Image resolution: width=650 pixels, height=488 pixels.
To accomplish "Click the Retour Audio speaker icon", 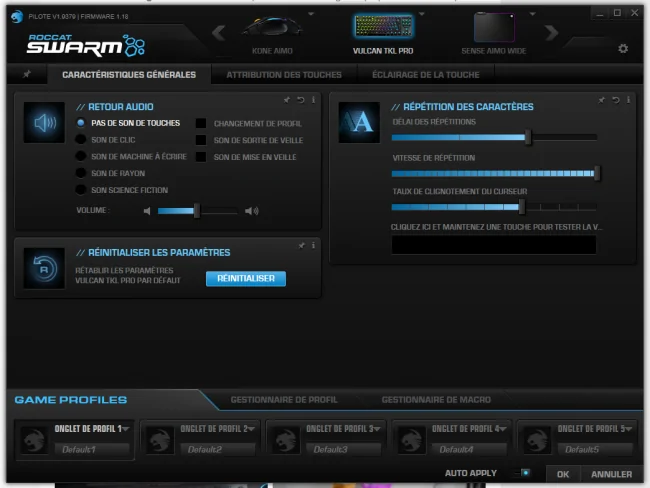I will [44, 123].
